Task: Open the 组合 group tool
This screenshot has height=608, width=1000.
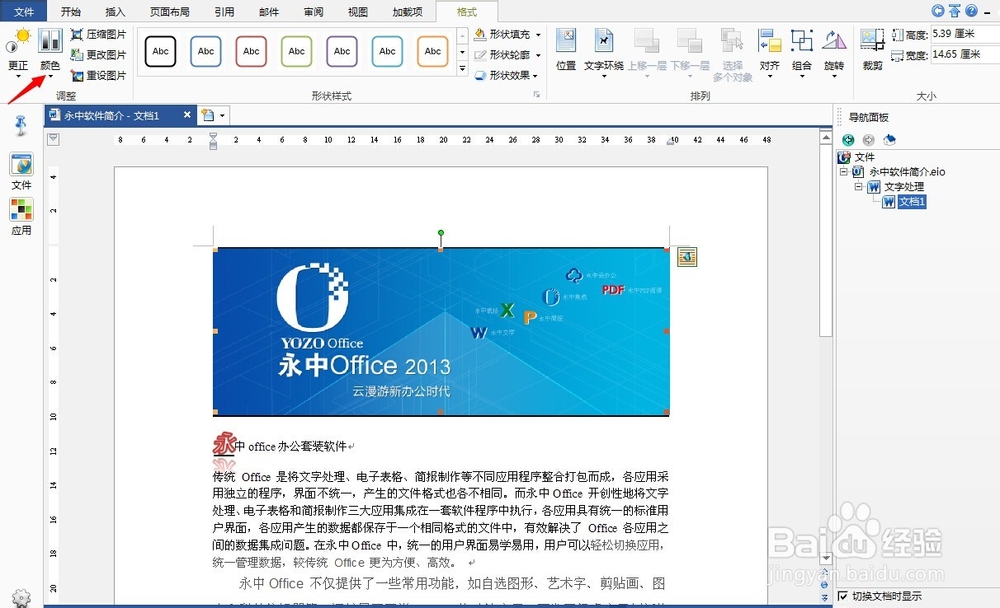Action: coord(802,52)
